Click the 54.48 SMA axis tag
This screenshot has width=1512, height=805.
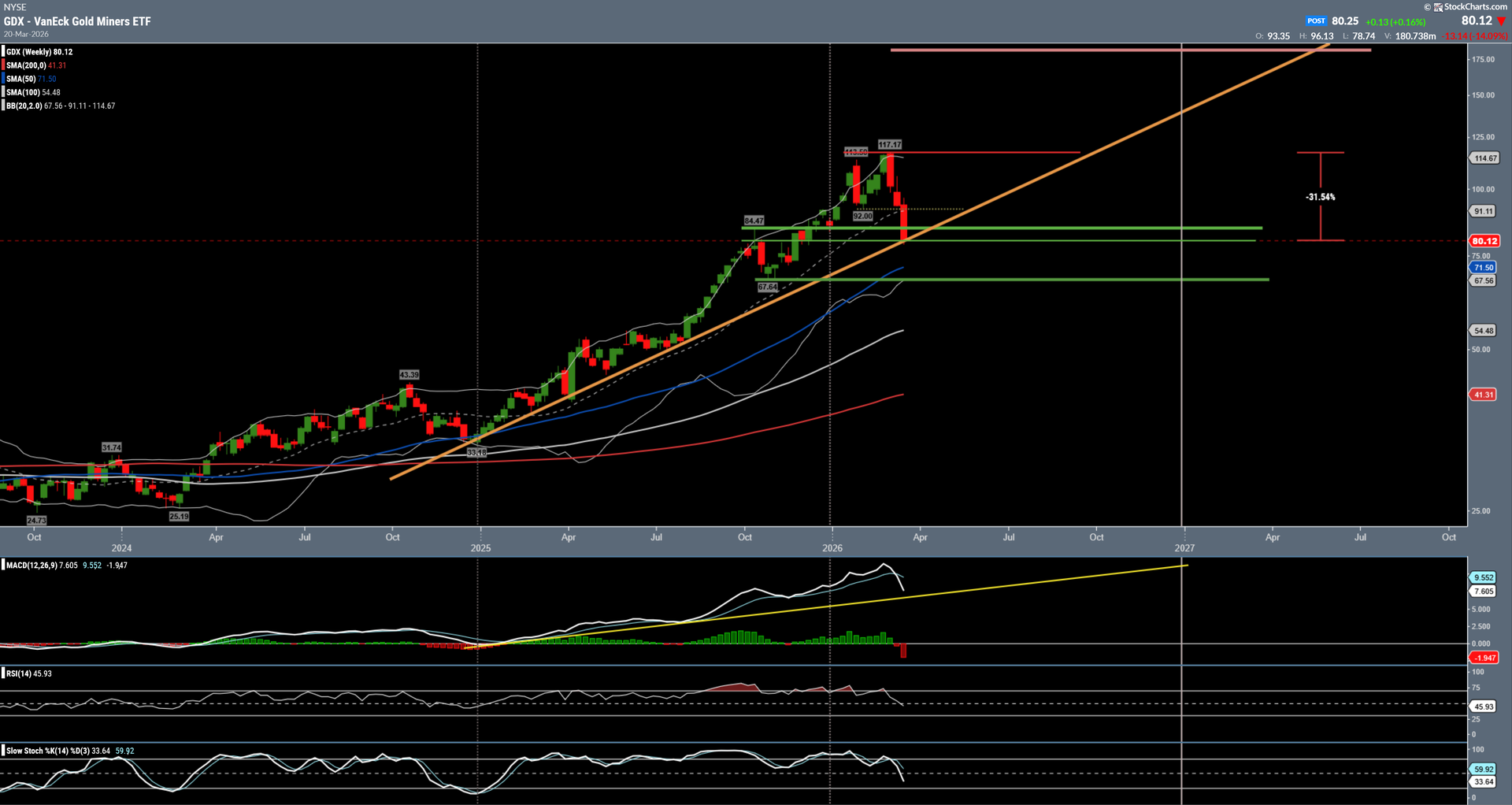pos(1484,331)
